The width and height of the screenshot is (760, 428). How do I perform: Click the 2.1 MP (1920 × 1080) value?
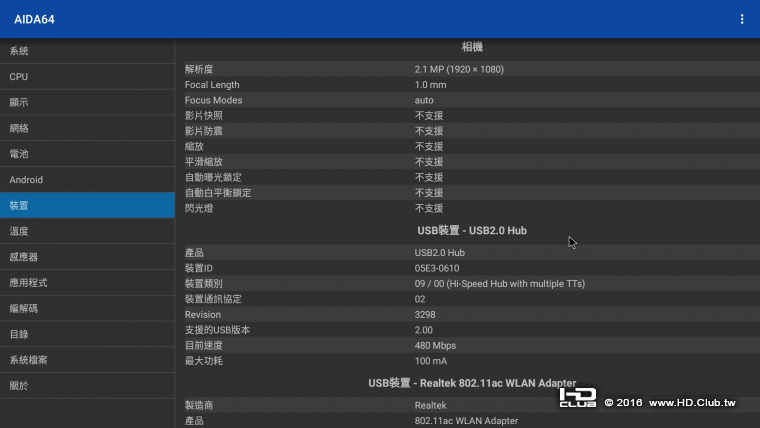coord(459,69)
